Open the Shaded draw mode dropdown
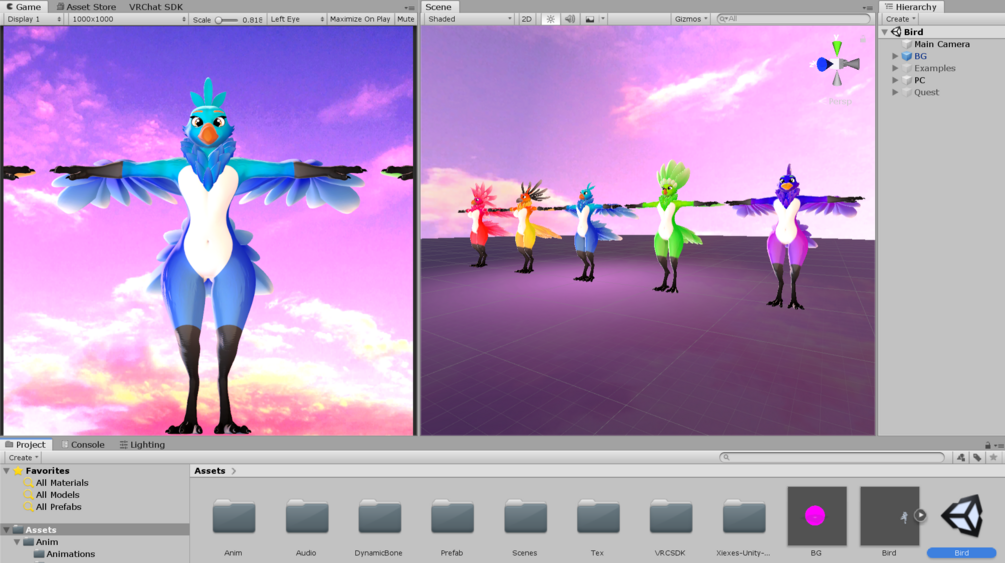 469,19
